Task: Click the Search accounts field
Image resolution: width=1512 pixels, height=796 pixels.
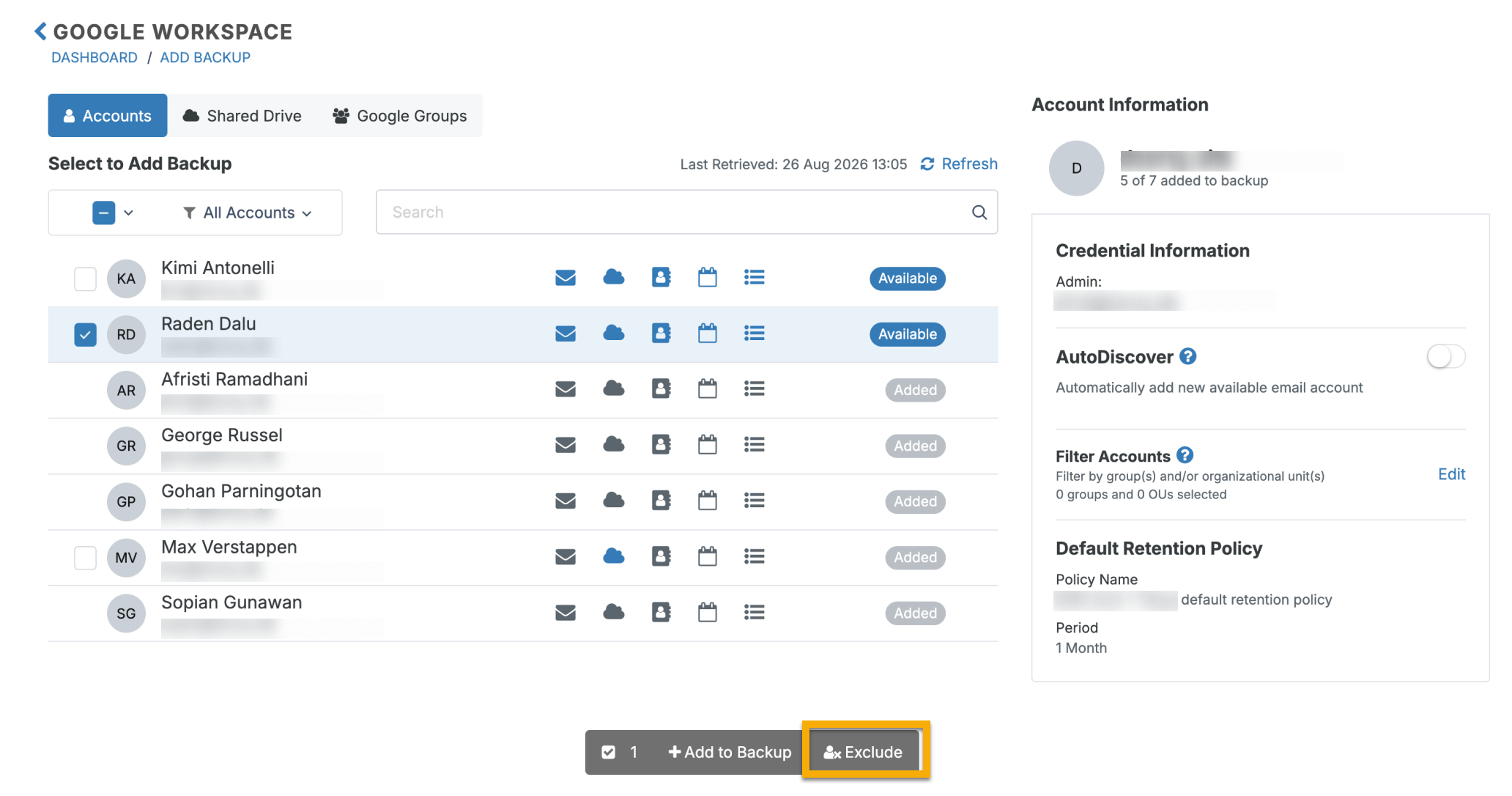Action: coord(686,213)
